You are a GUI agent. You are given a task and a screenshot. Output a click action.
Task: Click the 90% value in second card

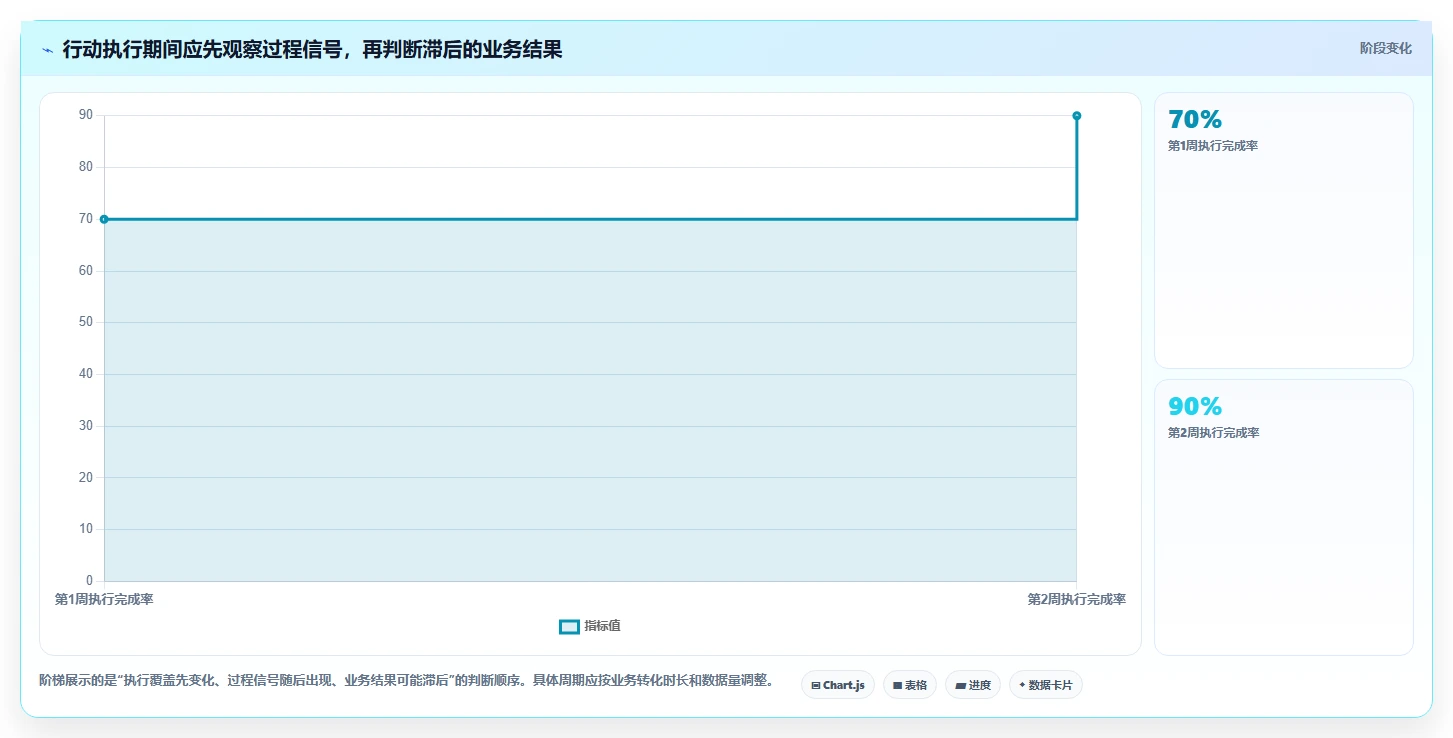(x=1195, y=407)
